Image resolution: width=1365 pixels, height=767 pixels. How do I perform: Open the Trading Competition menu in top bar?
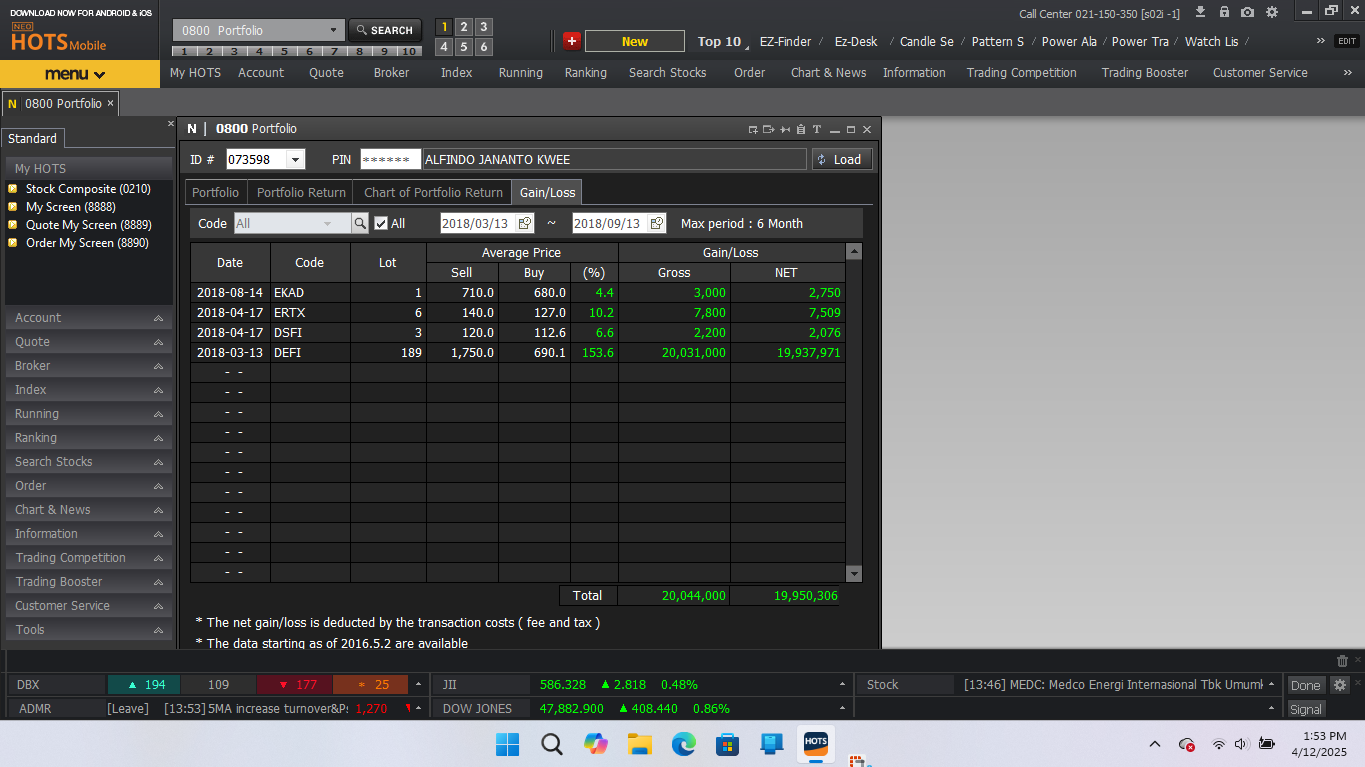tap(1021, 73)
